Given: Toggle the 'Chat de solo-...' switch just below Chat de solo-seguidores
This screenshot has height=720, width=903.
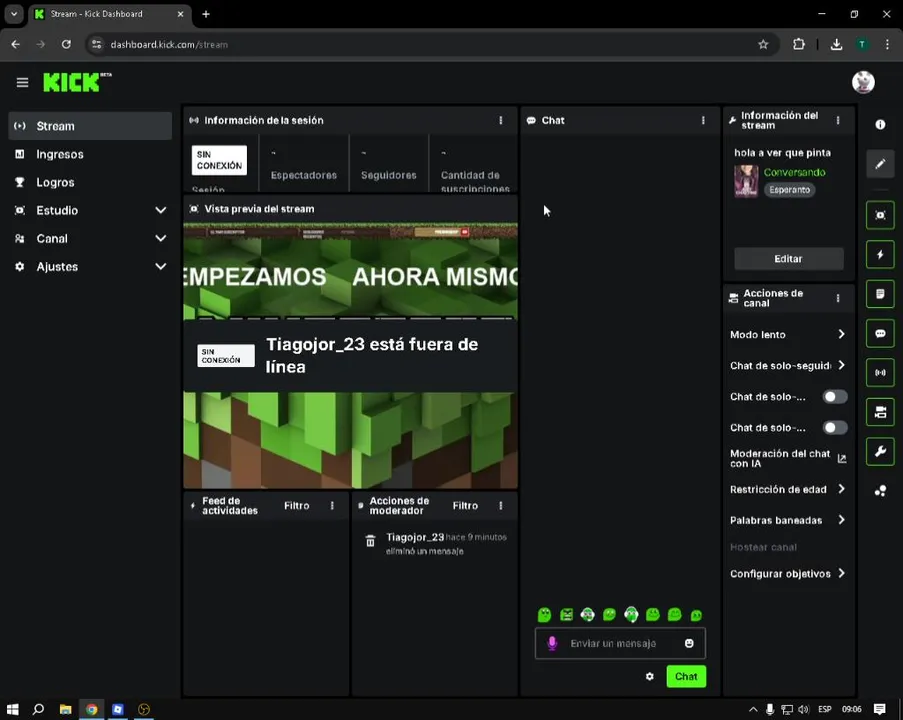Looking at the screenshot, I should coord(834,397).
